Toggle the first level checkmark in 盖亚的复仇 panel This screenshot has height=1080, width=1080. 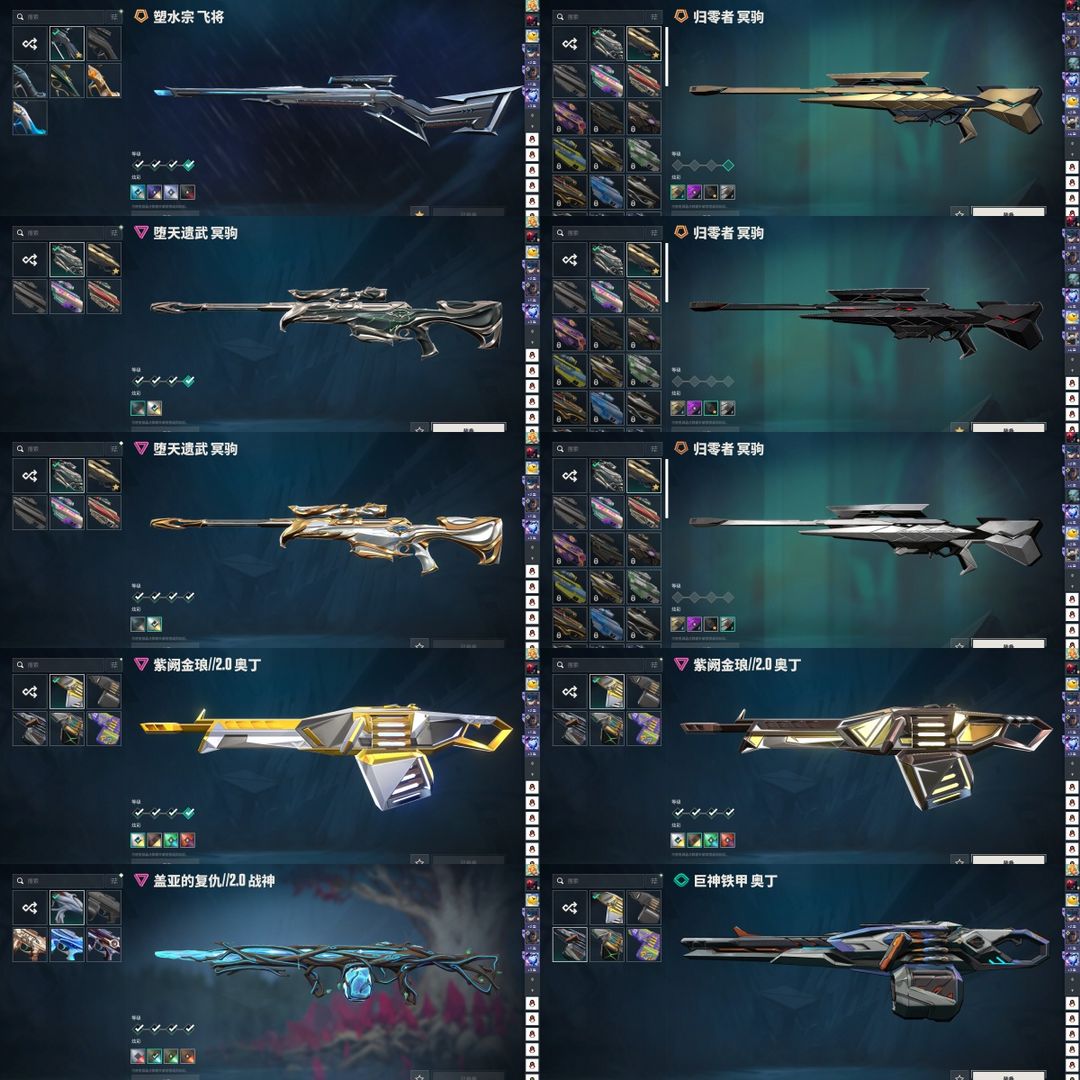(x=138, y=1028)
